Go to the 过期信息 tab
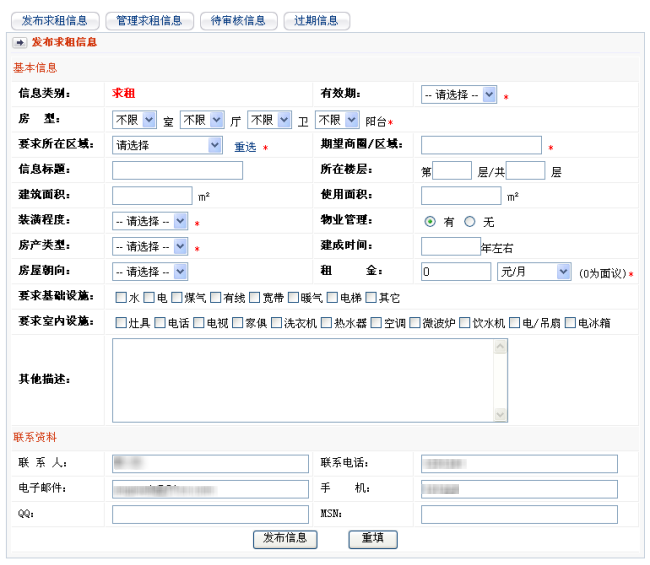 click(x=316, y=20)
